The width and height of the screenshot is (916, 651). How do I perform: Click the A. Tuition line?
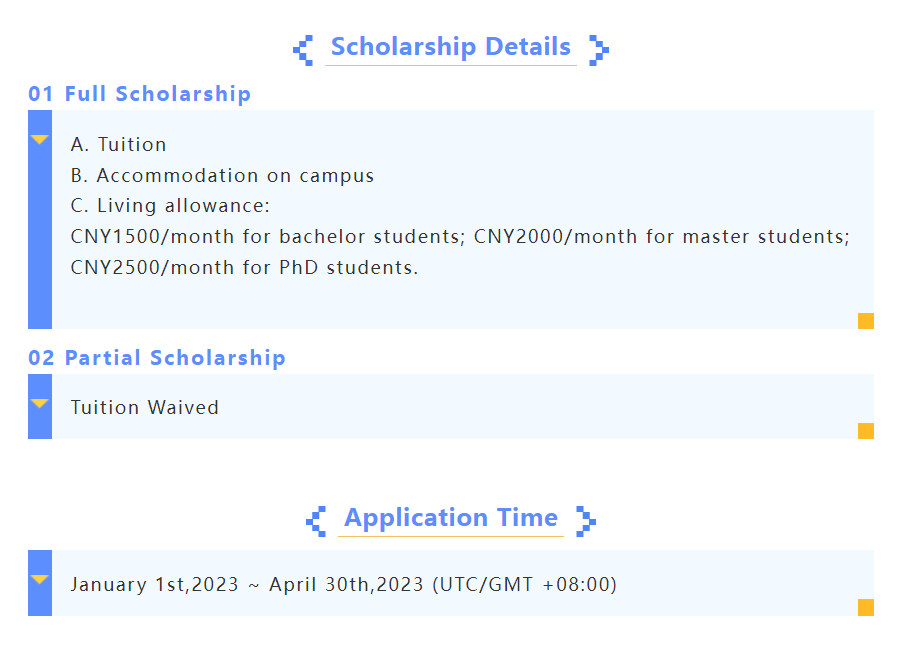pos(118,145)
